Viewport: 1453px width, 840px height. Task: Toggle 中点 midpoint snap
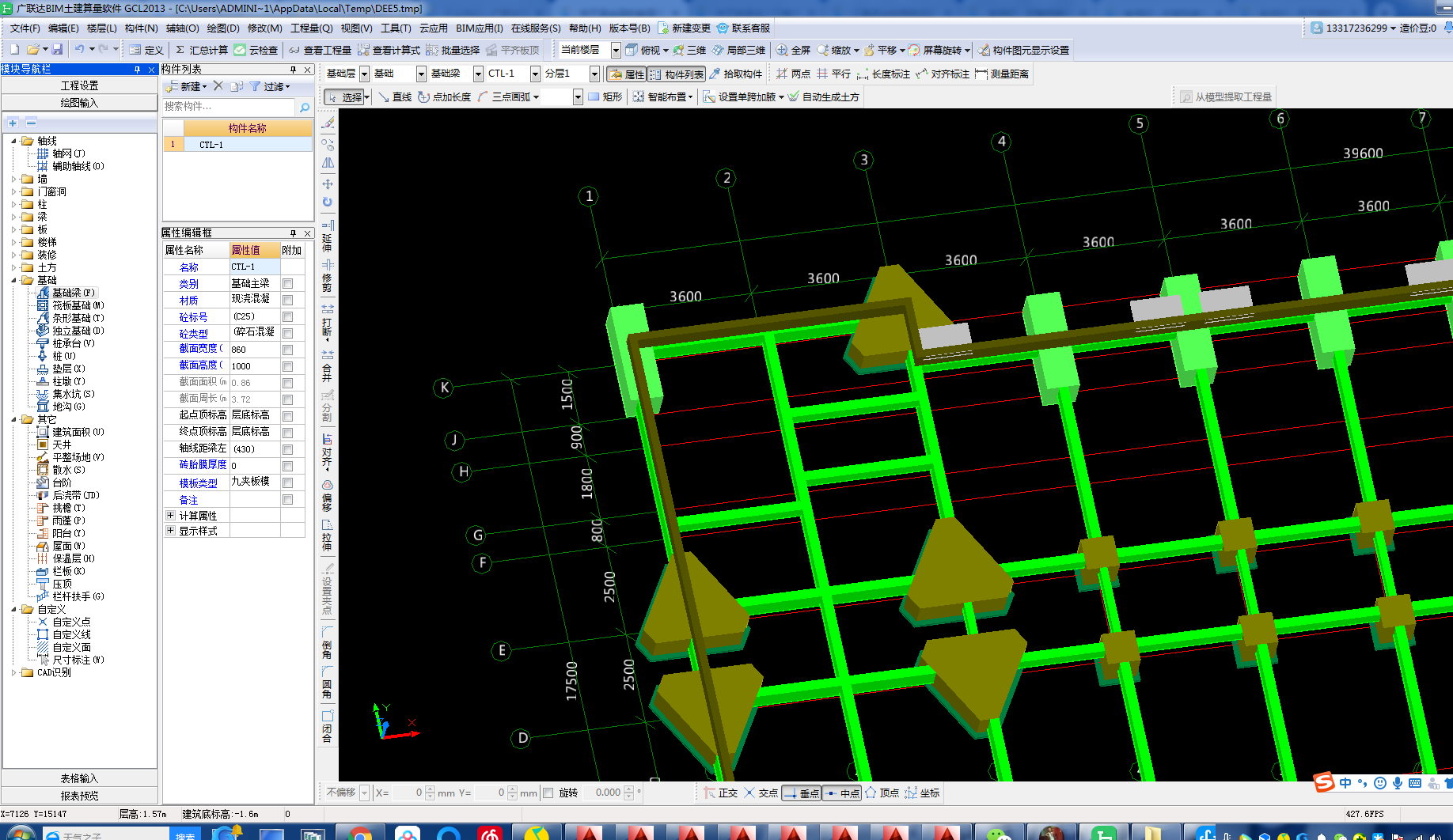pos(841,793)
